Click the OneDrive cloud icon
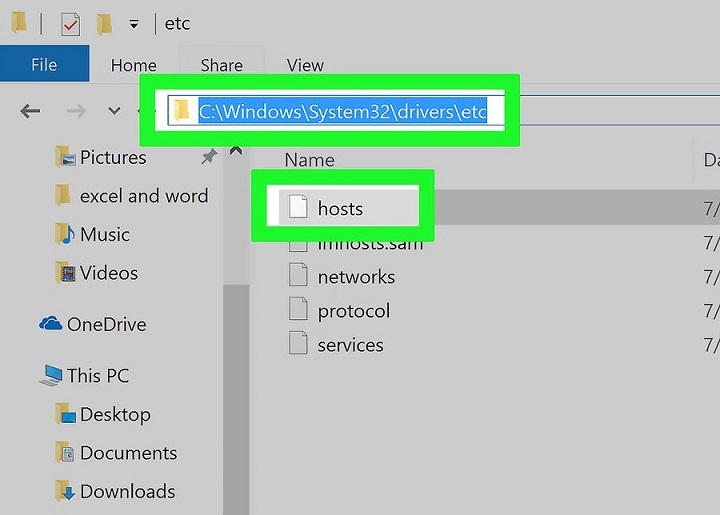The height and width of the screenshot is (515, 720). (x=51, y=324)
